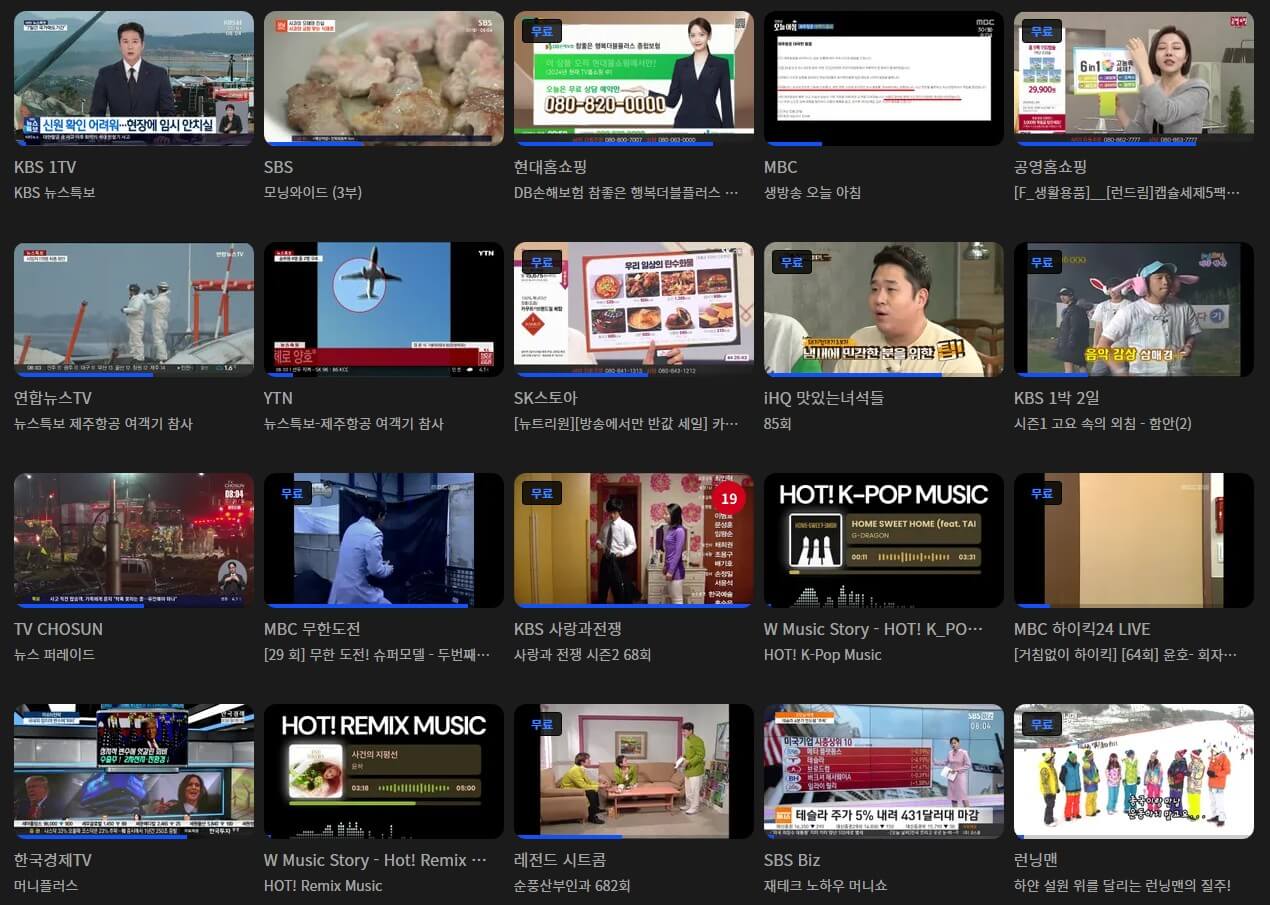Screen dimensions: 1270x905
Task: Click the 19 age rating badge
Action: pyautogui.click(x=729, y=498)
